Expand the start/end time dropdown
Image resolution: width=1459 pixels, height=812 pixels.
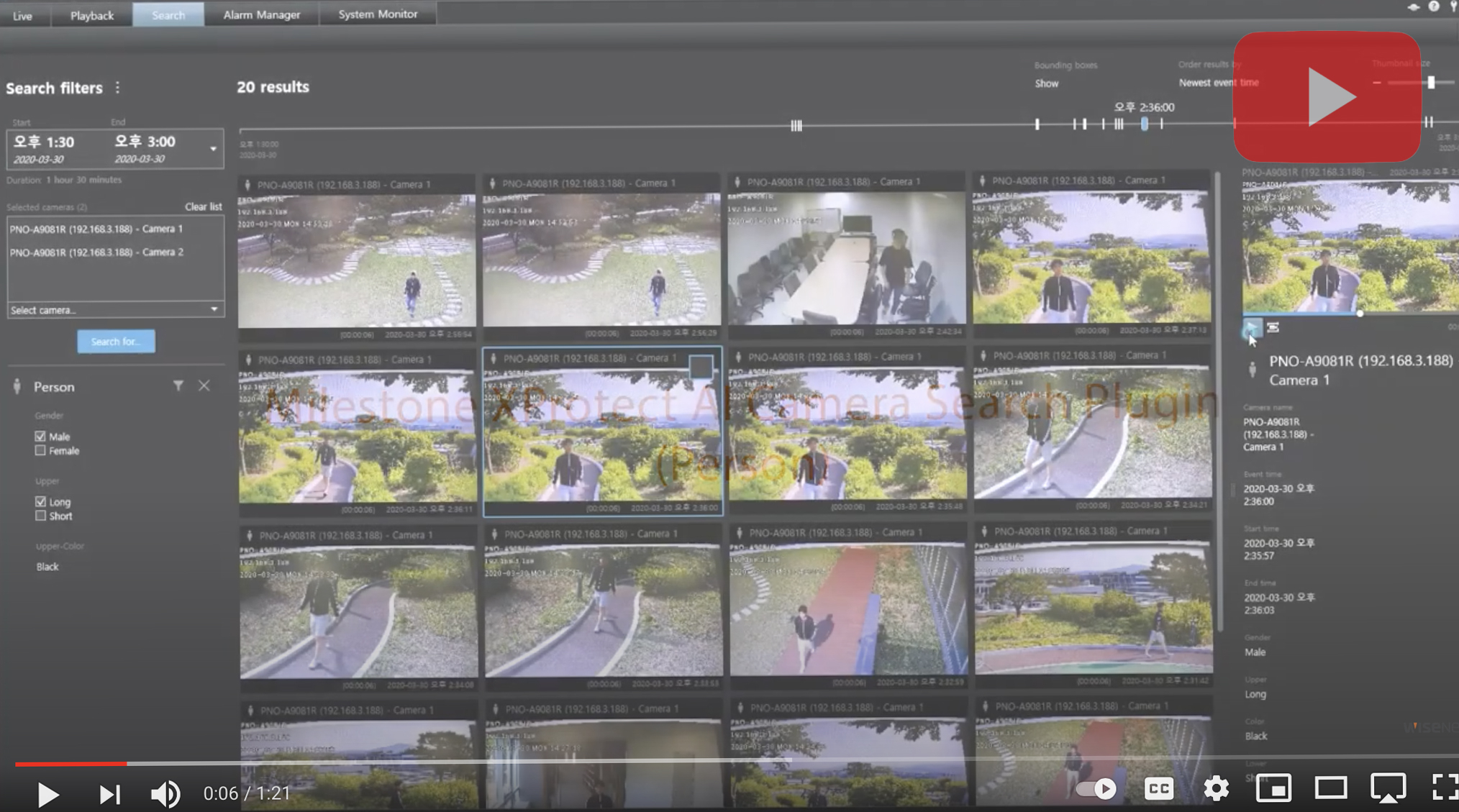click(213, 149)
